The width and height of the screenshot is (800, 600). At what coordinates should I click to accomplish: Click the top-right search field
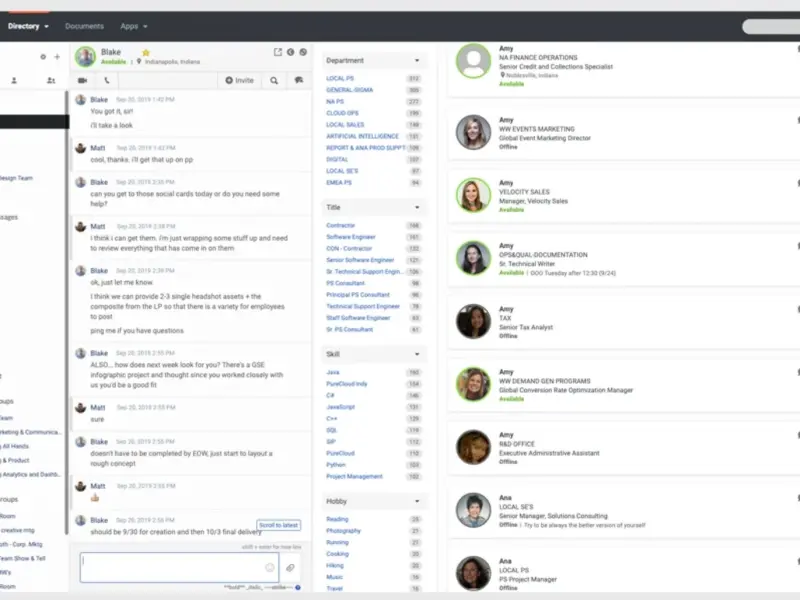point(771,27)
